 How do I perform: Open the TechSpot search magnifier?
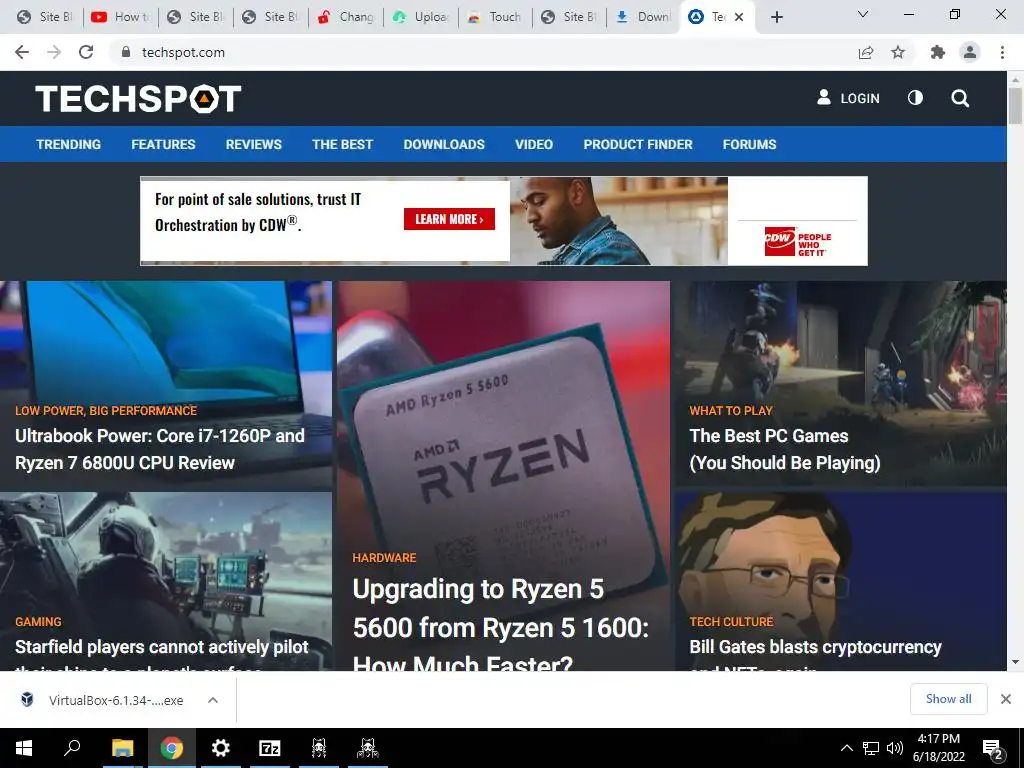959,99
